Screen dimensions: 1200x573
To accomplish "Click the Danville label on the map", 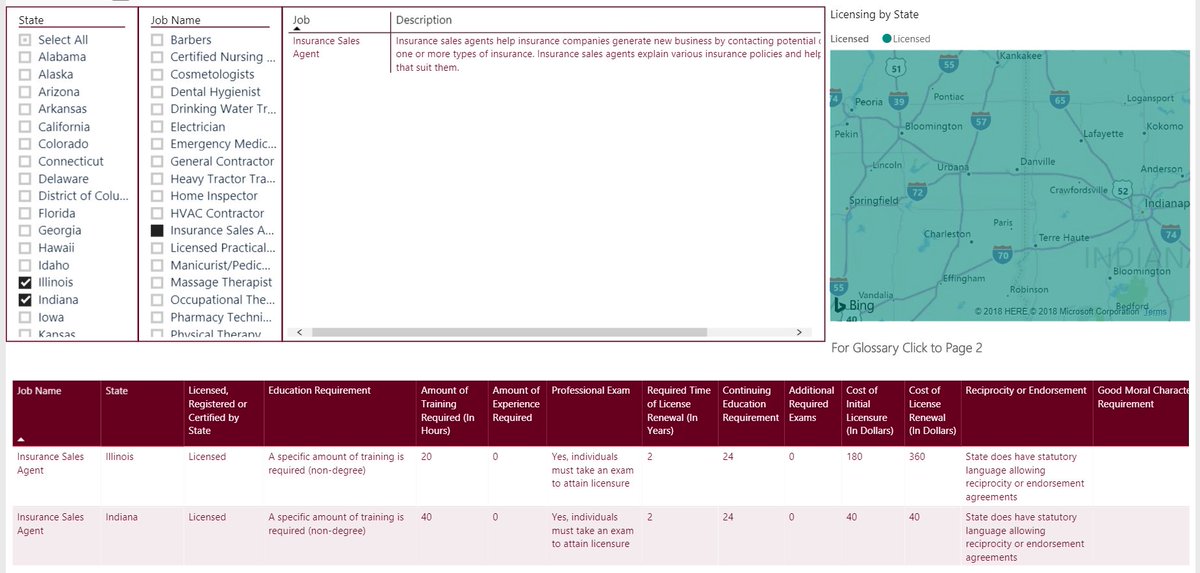I will [x=1038, y=162].
